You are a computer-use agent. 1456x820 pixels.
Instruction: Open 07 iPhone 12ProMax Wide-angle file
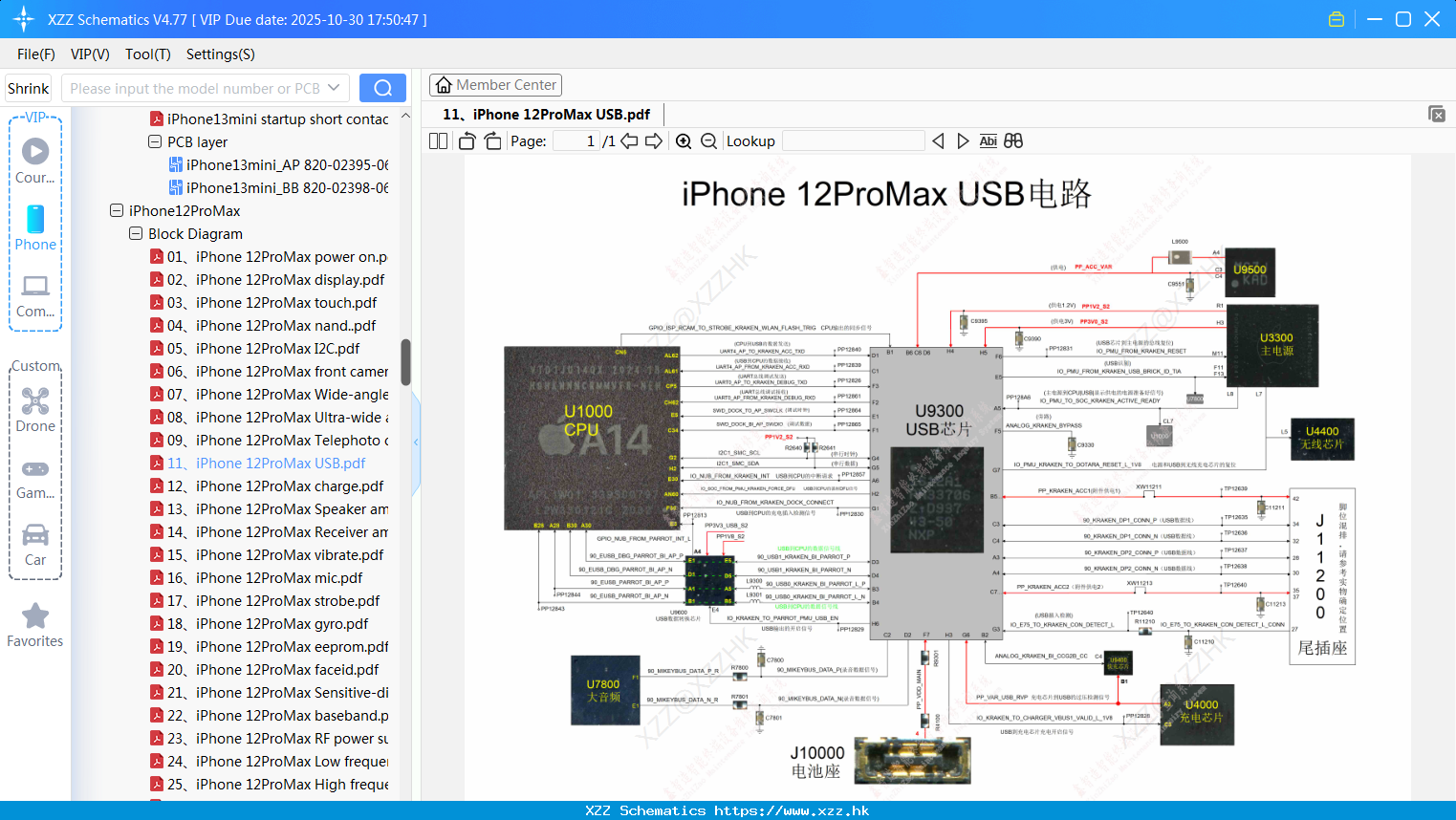point(269,394)
